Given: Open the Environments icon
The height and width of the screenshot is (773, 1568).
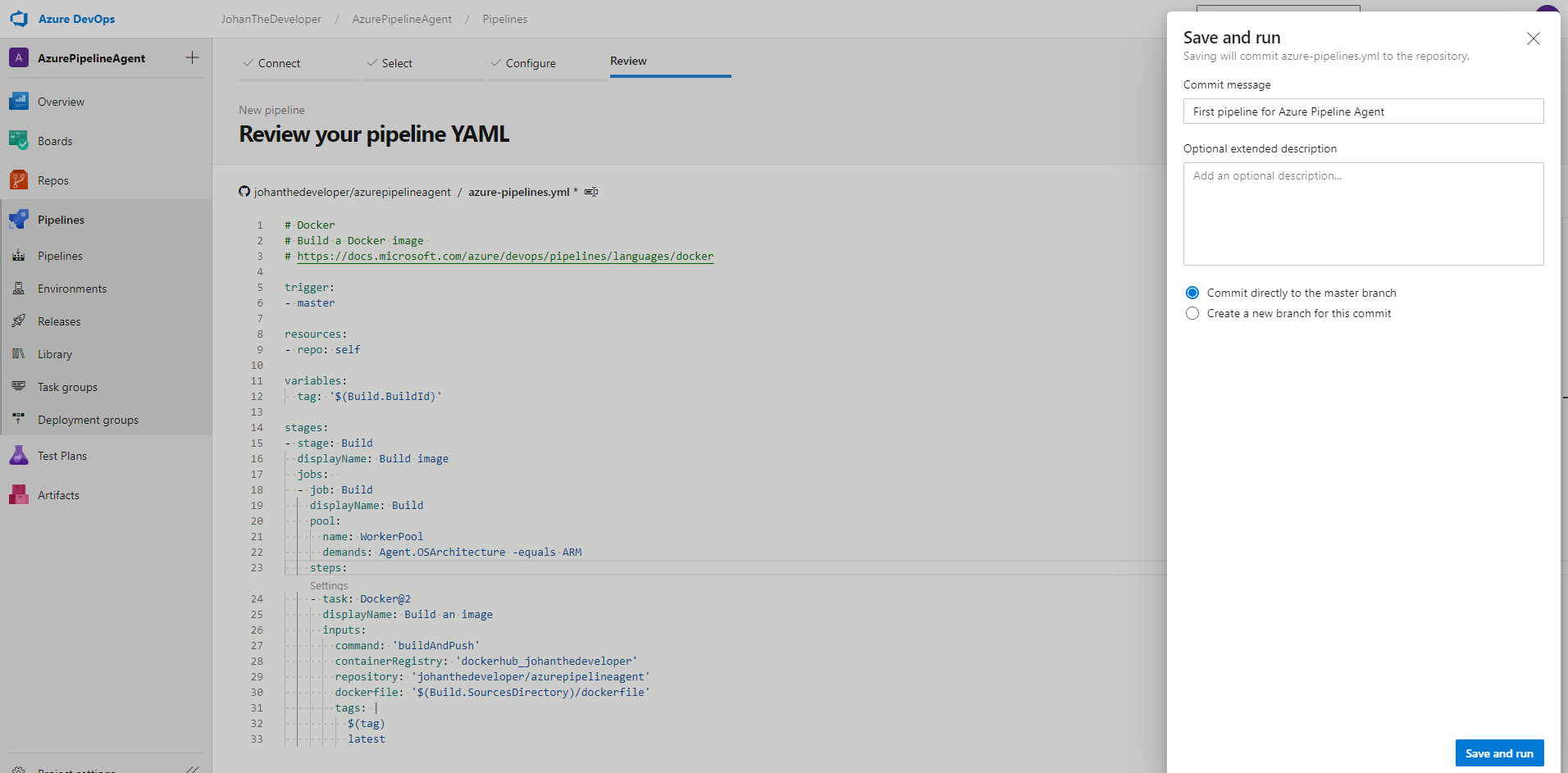Looking at the screenshot, I should click(19, 289).
